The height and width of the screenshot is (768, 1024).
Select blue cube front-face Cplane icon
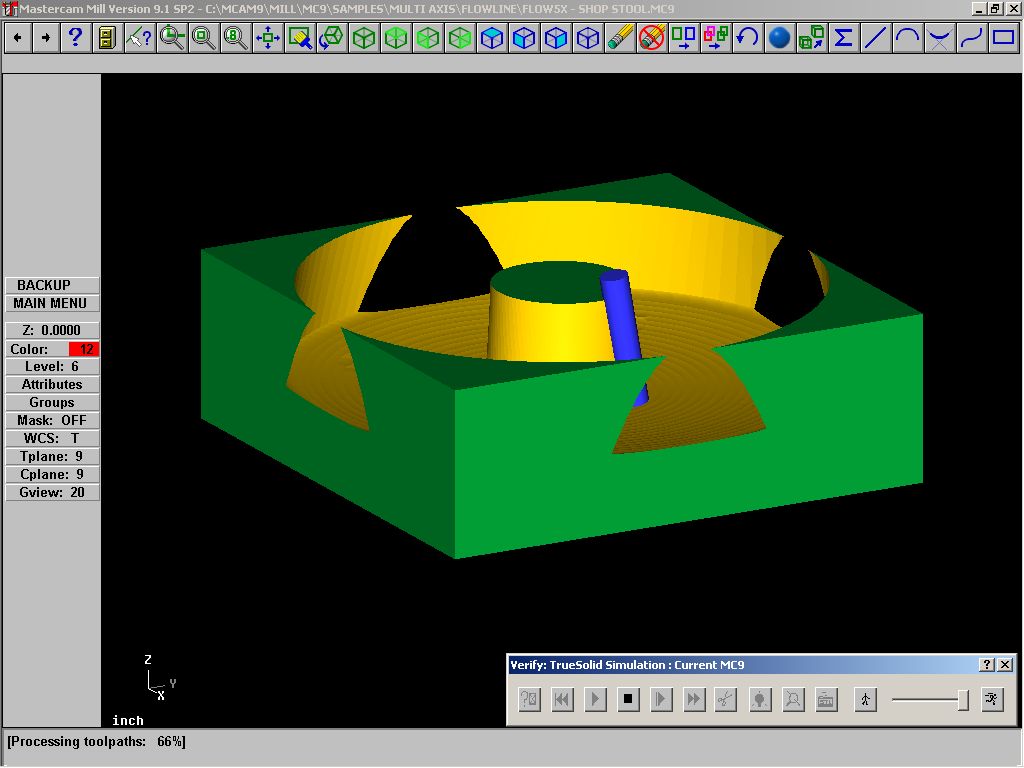(x=523, y=38)
